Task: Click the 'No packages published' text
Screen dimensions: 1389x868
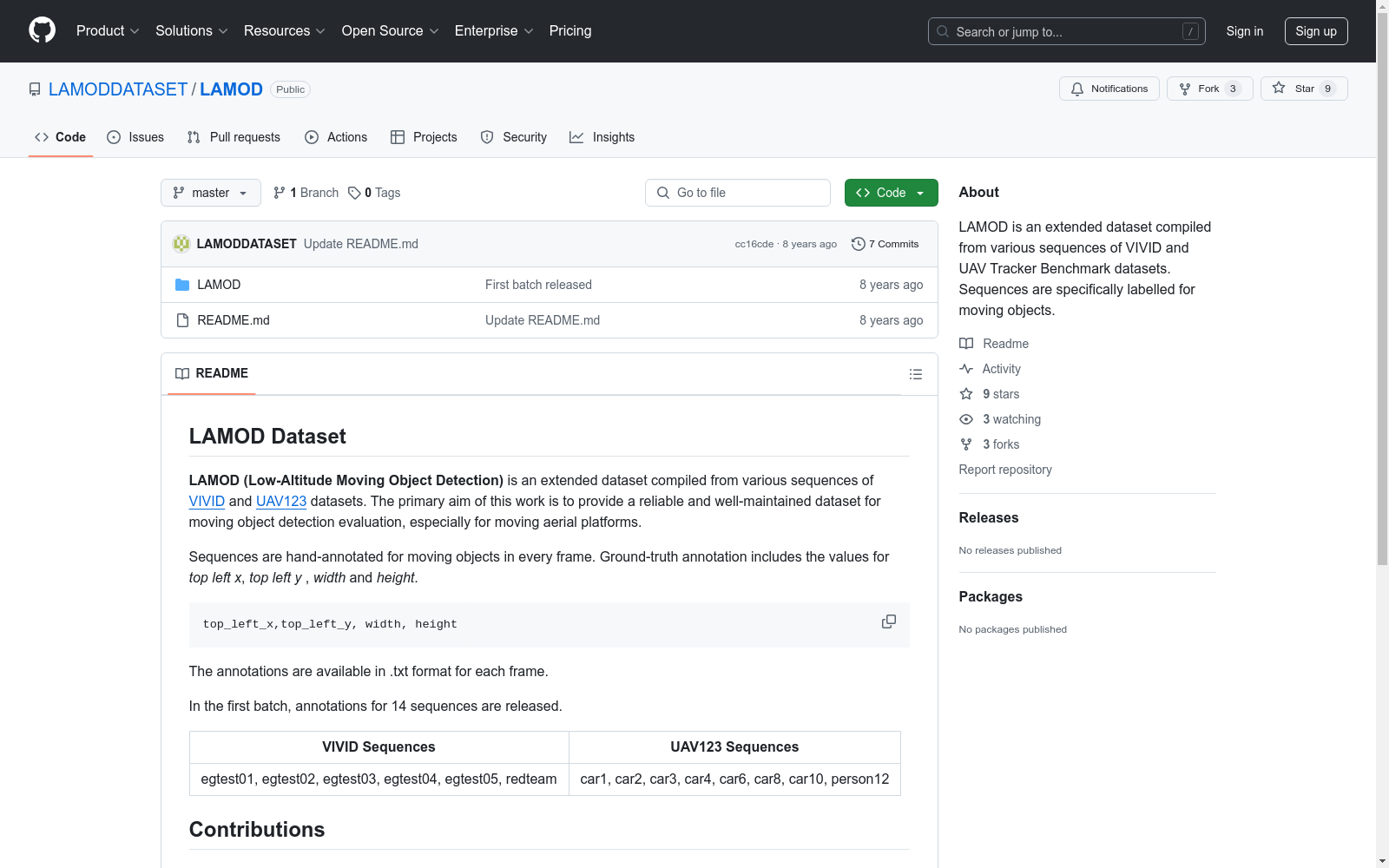Action: (1013, 629)
